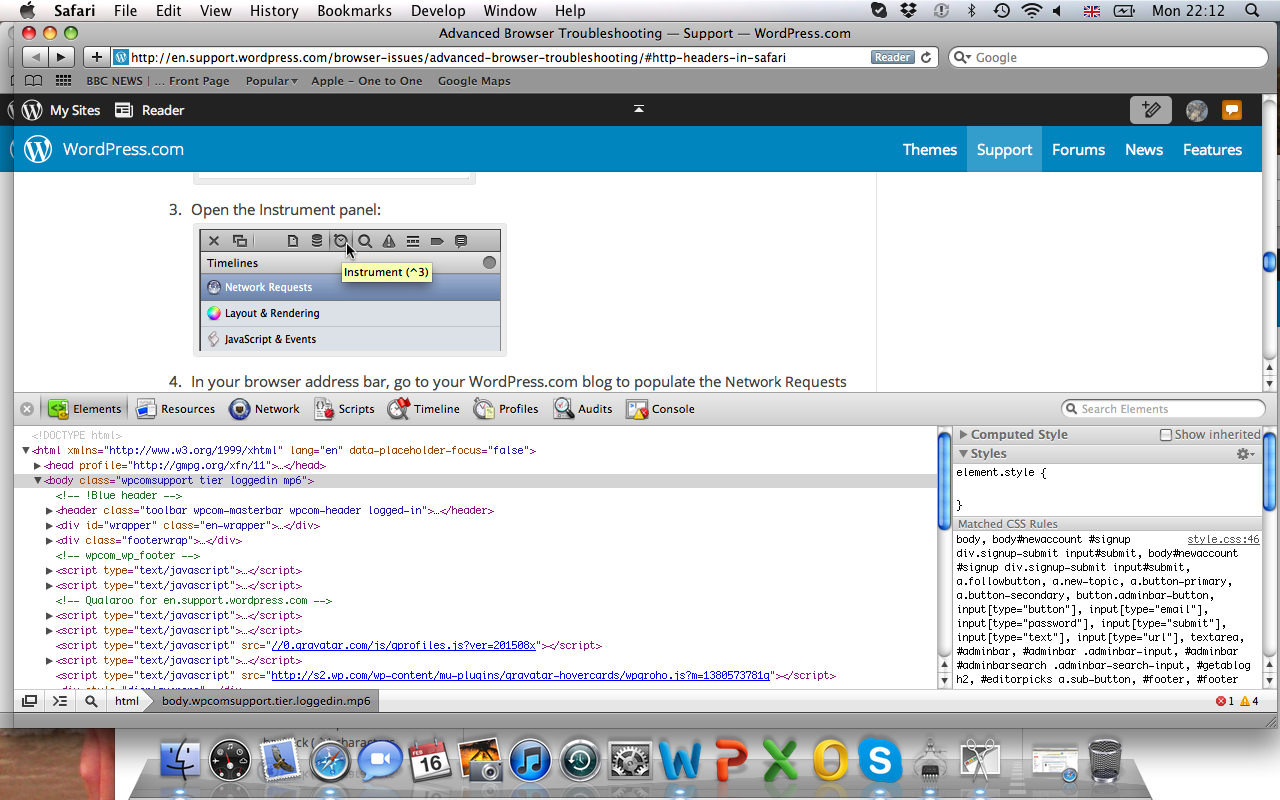Close the Web Inspector pane
Viewport: 1280px width, 800px height.
click(x=27, y=409)
